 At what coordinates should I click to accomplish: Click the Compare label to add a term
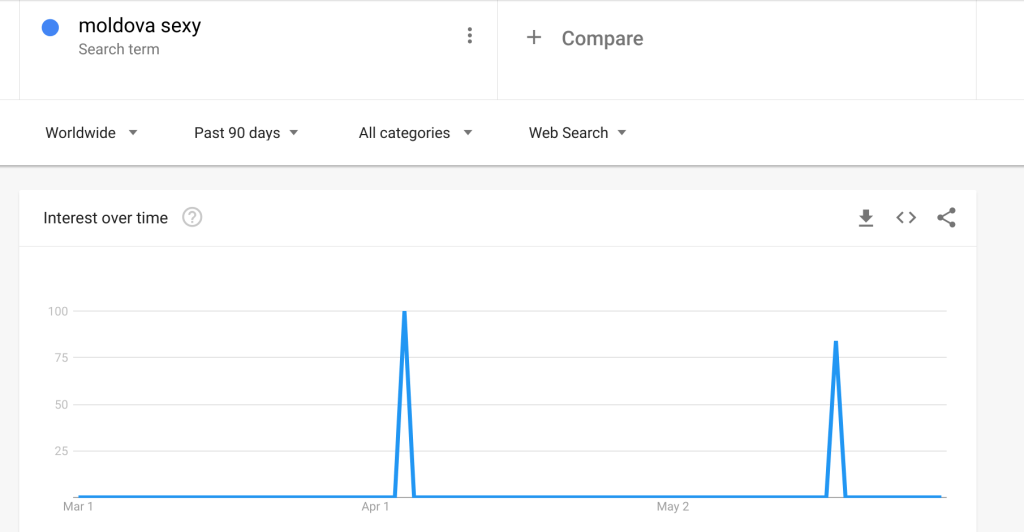[602, 39]
